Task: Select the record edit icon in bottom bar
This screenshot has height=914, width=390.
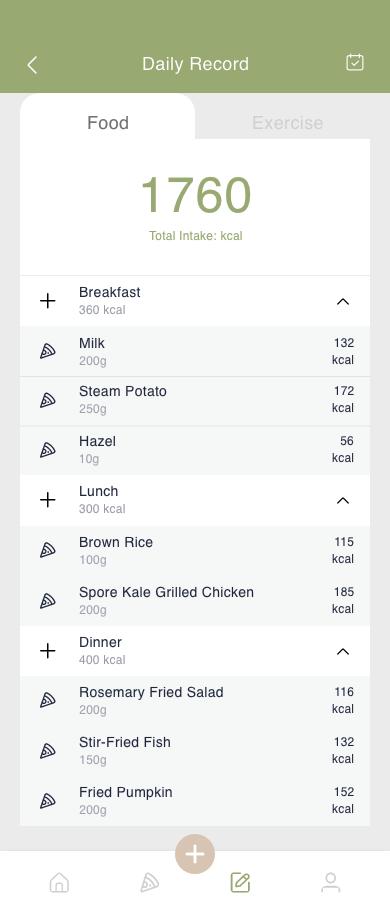Action: [240, 883]
